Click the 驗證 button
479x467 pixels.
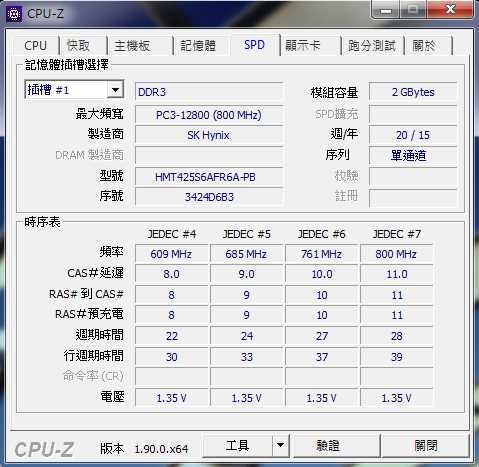336,446
